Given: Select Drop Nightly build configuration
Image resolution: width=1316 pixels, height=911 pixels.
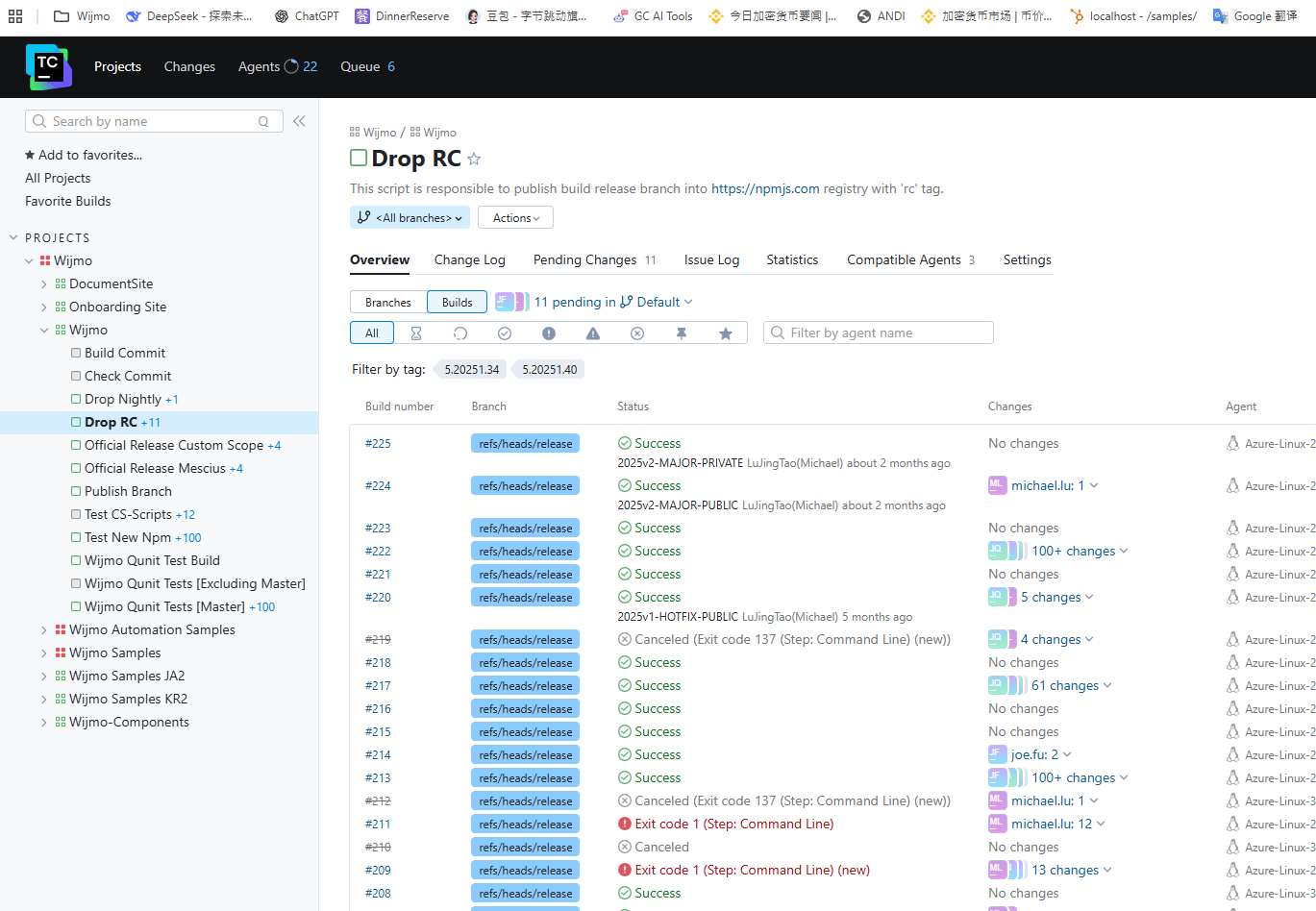Looking at the screenshot, I should (x=123, y=399).
